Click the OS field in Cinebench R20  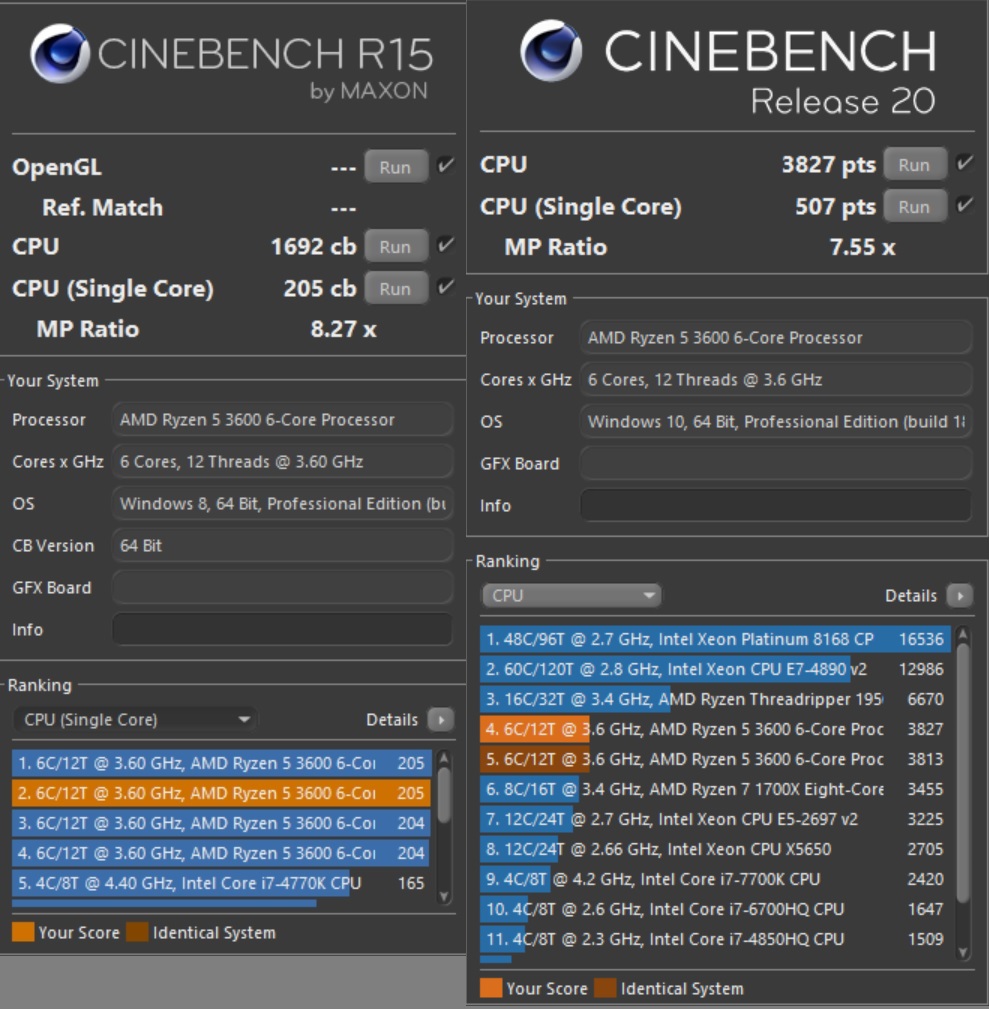(775, 421)
